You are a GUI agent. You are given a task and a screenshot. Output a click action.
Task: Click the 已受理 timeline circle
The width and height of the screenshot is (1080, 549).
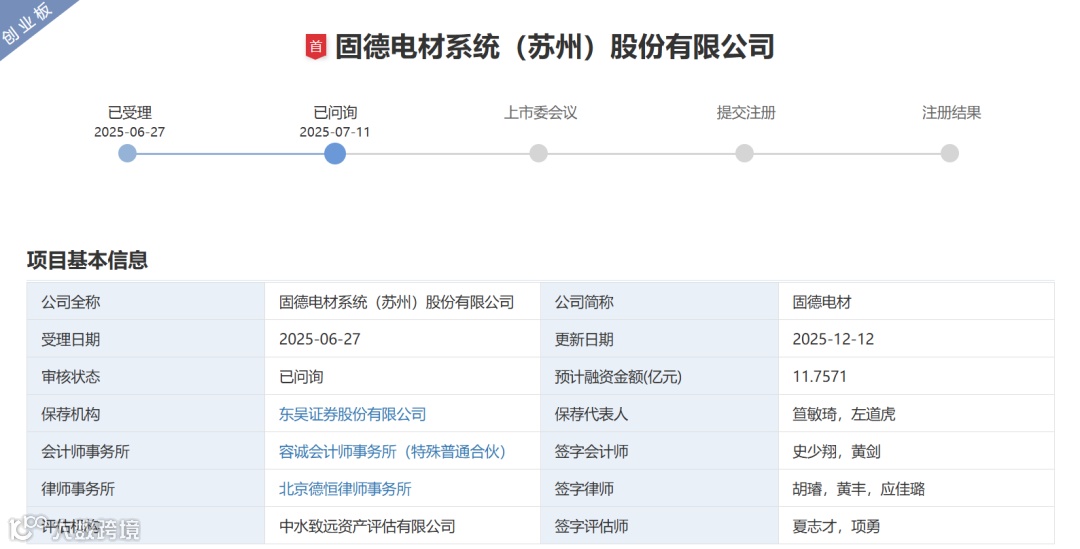click(x=127, y=153)
